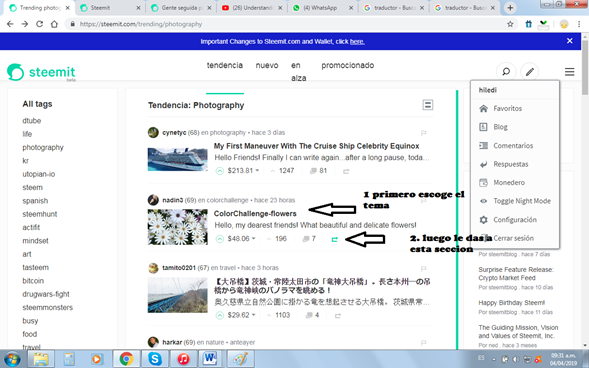Screen dimensions: 589x368
Task: Switch to the promocionado tab
Action: (x=347, y=65)
